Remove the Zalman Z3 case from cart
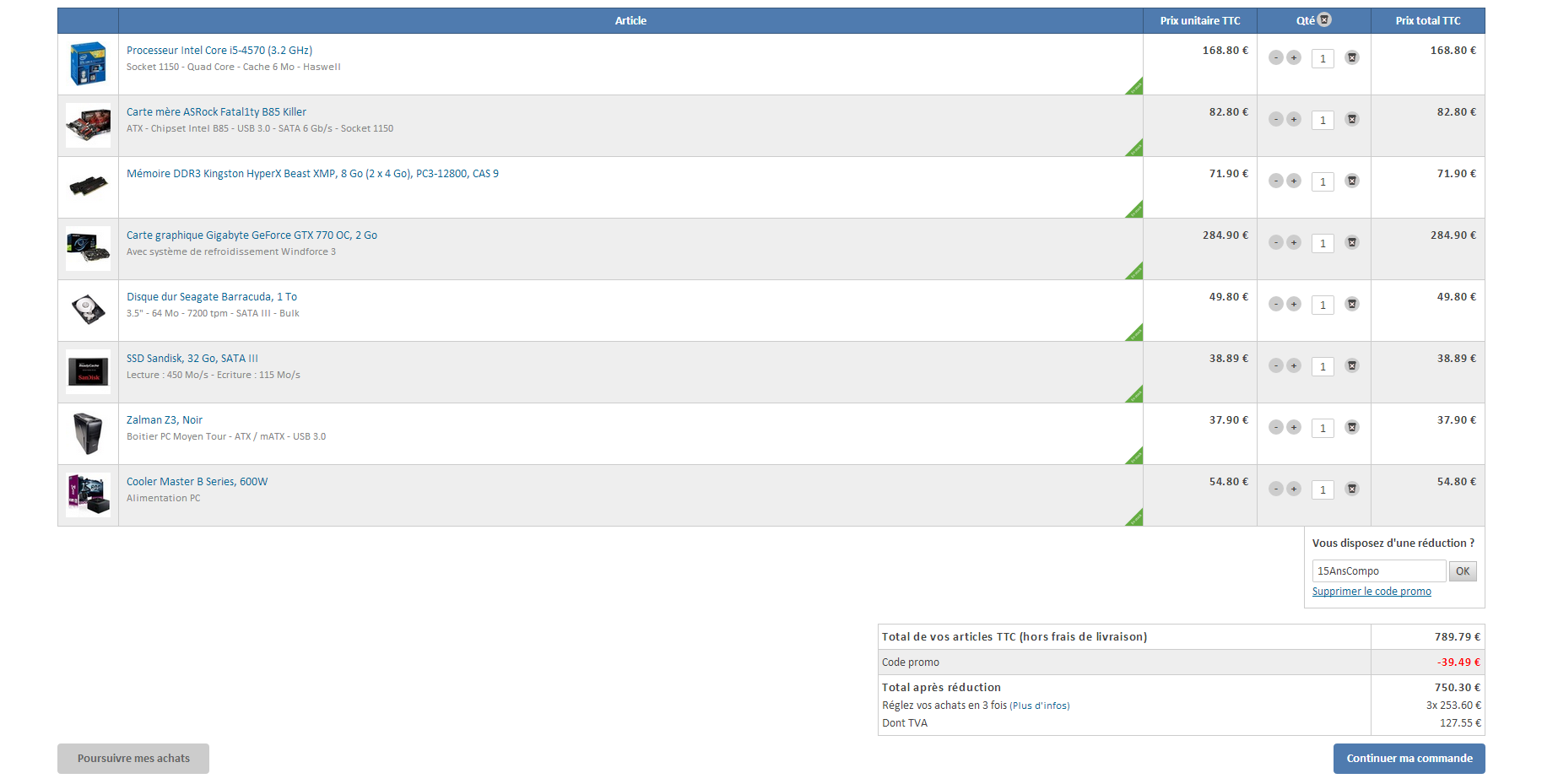The height and width of the screenshot is (784, 1542). (x=1352, y=427)
